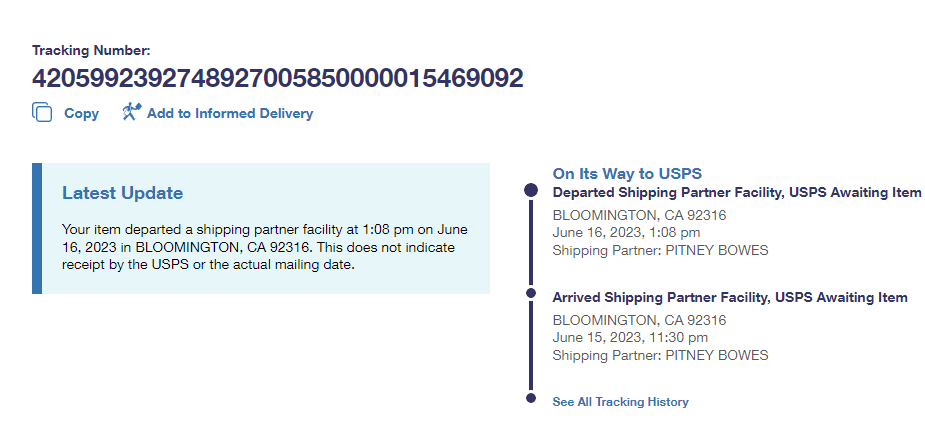Click BLOOMINGTON location under Departed event
The height and width of the screenshot is (433, 925).
[639, 215]
